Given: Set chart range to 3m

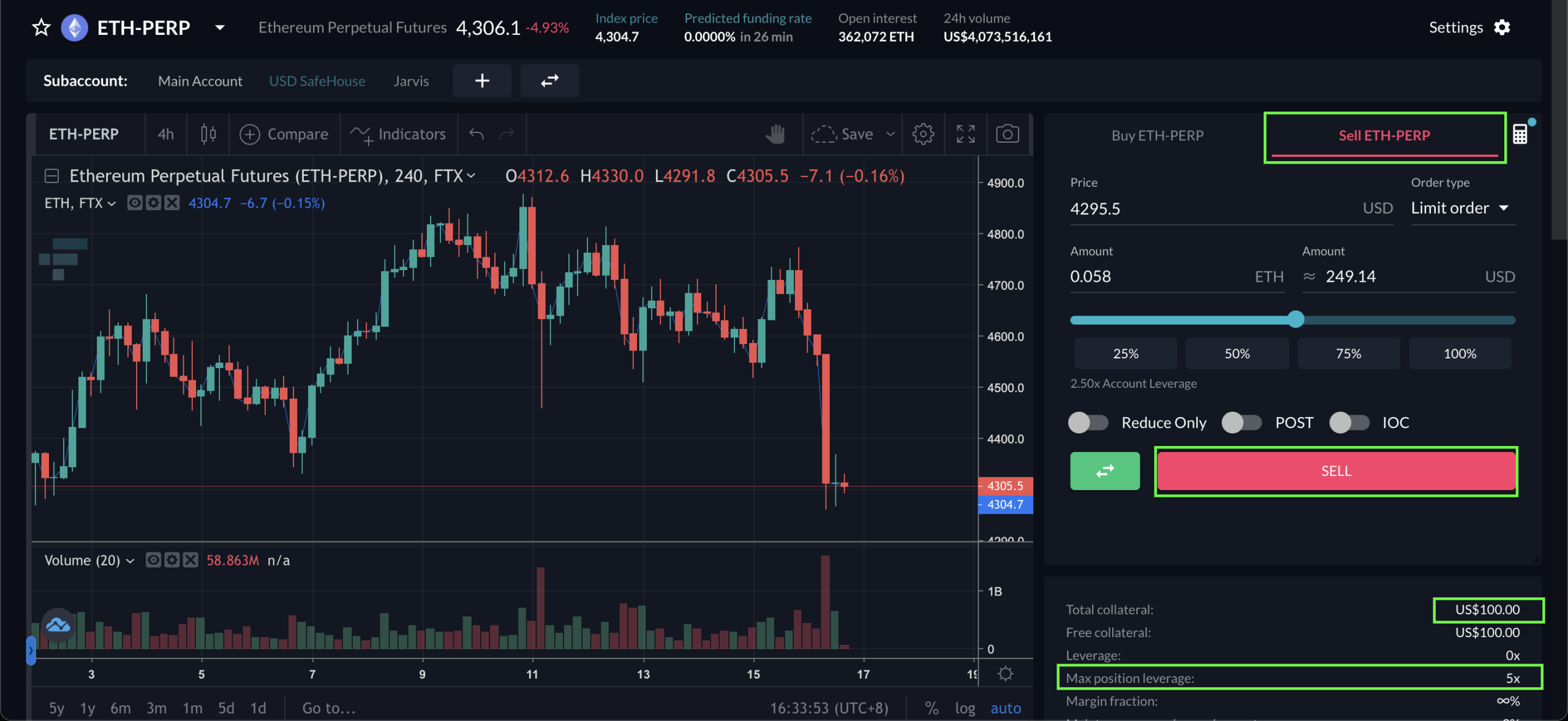Looking at the screenshot, I should click(x=157, y=708).
